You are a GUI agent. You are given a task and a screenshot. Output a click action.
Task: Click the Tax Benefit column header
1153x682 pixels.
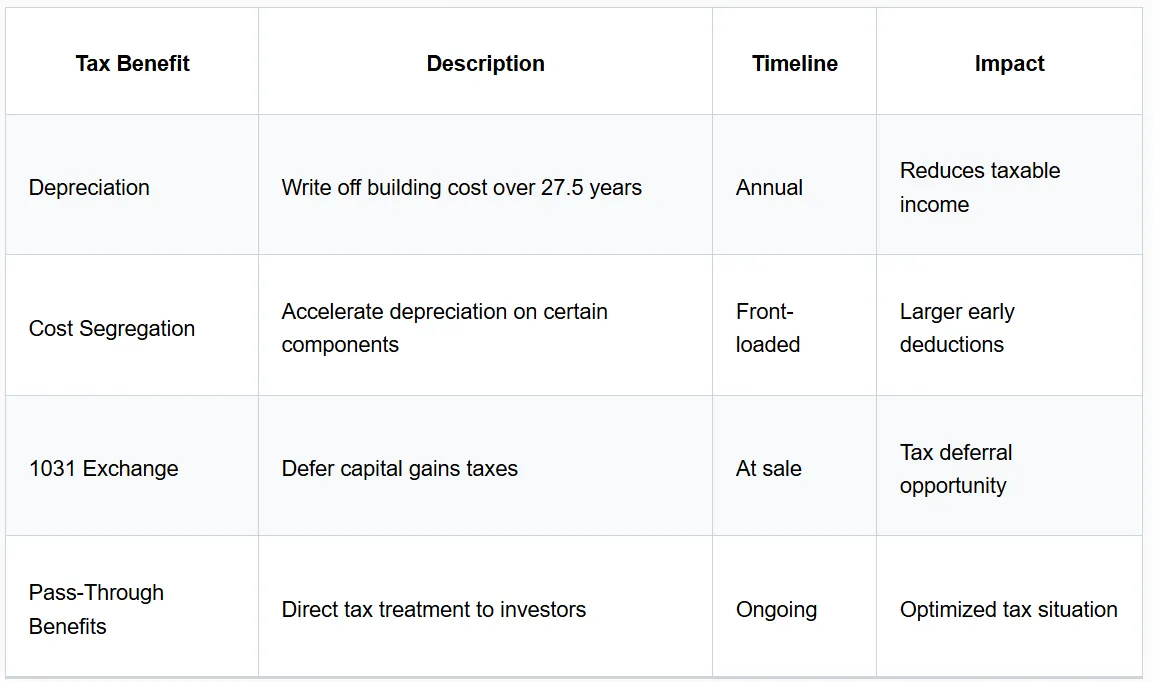tap(132, 63)
